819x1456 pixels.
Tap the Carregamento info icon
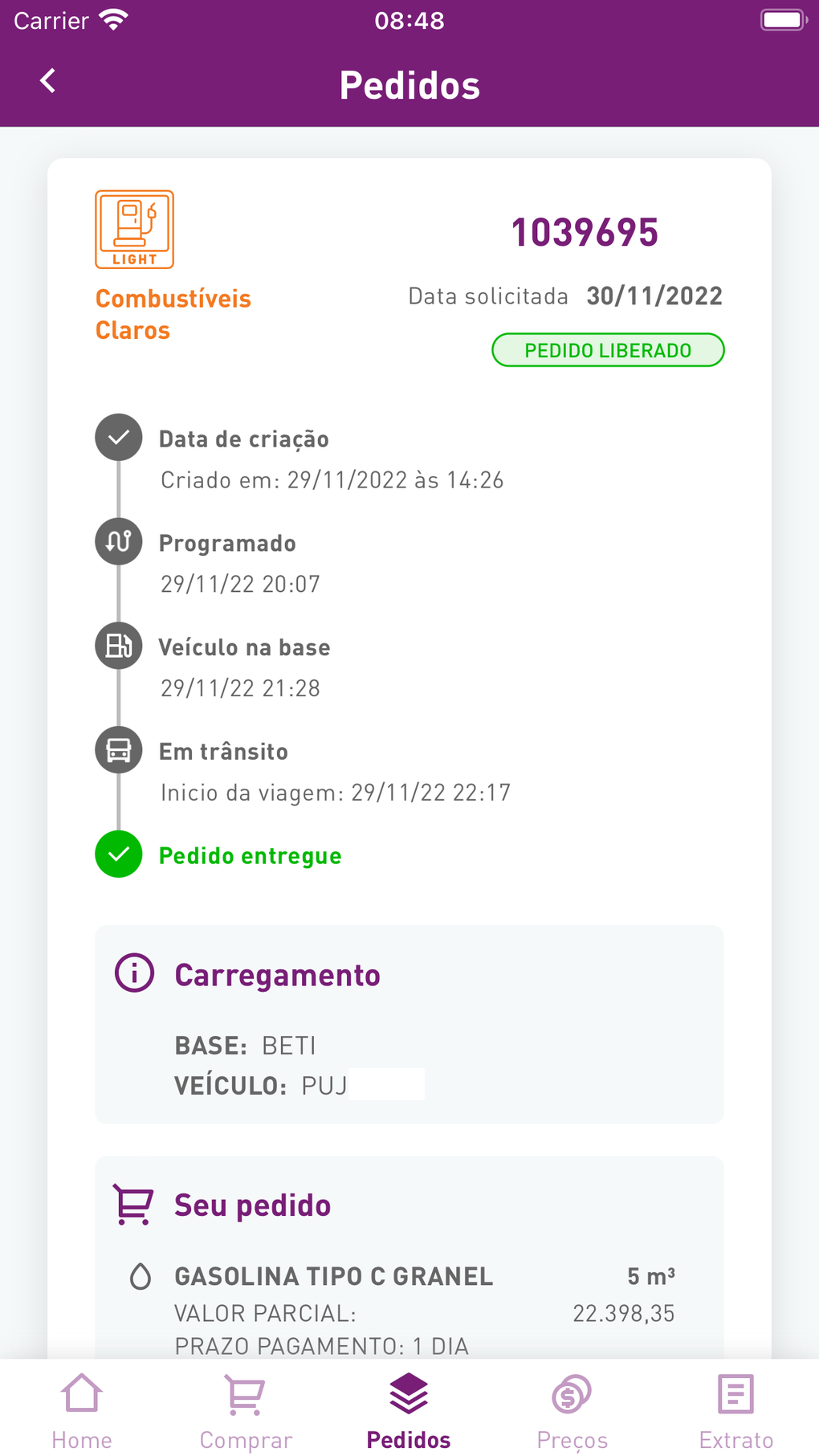click(134, 973)
